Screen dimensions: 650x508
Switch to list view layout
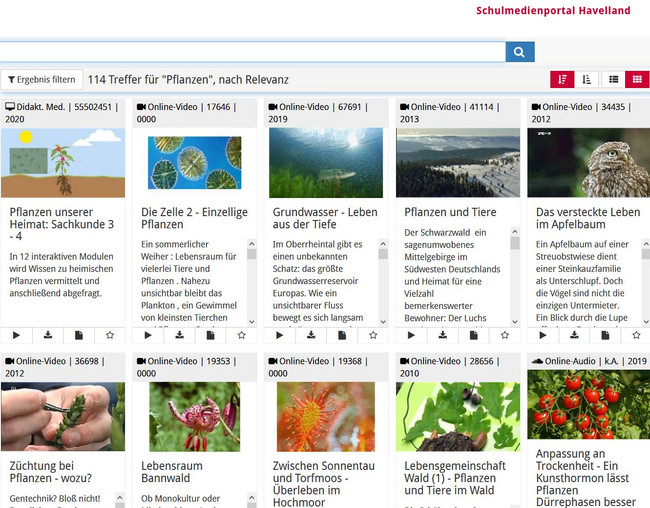click(x=613, y=79)
